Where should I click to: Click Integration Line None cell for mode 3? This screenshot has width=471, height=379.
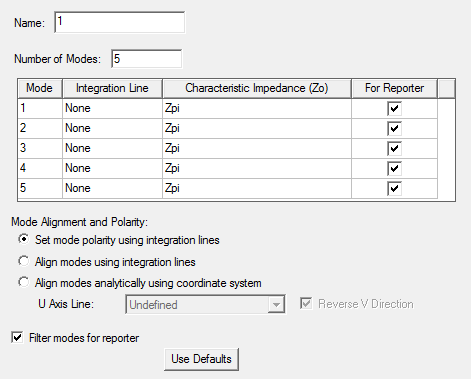(x=112, y=148)
